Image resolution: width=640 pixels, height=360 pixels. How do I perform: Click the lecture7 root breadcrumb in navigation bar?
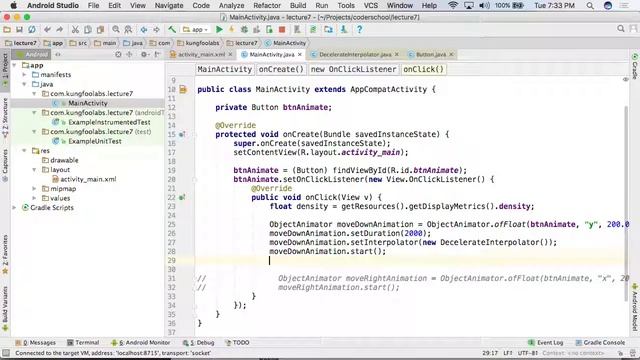tap(21, 43)
